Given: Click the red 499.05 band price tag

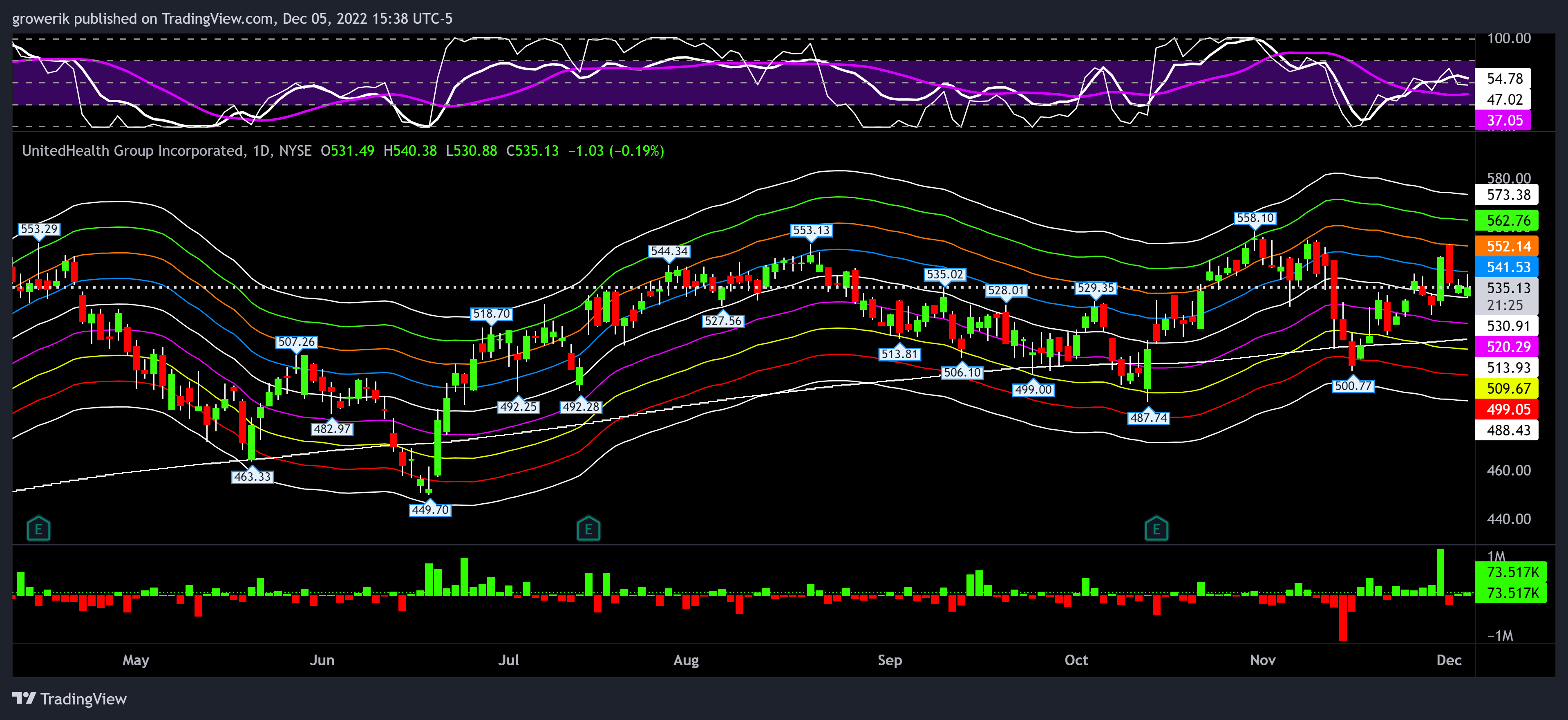Looking at the screenshot, I should [1507, 409].
